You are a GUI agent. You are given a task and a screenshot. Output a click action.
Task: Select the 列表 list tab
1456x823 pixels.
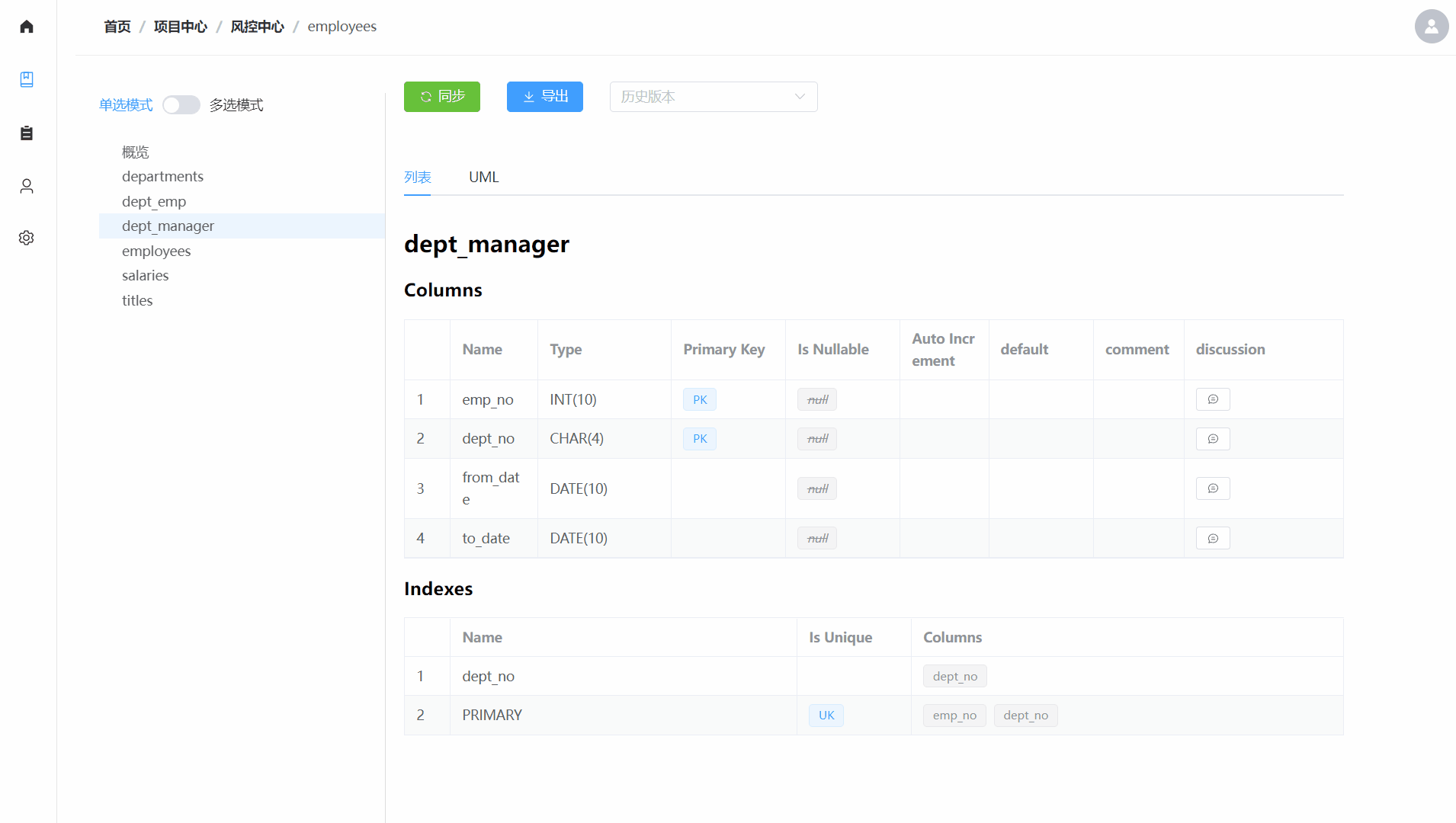417,178
